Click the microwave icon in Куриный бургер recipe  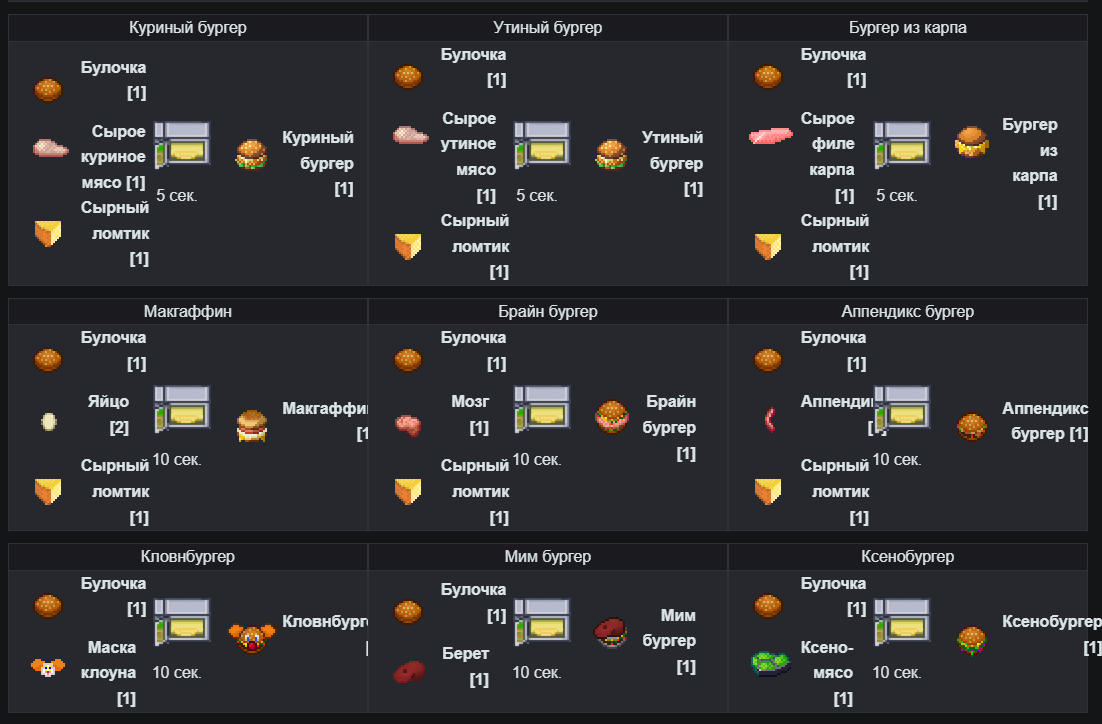pos(182,144)
